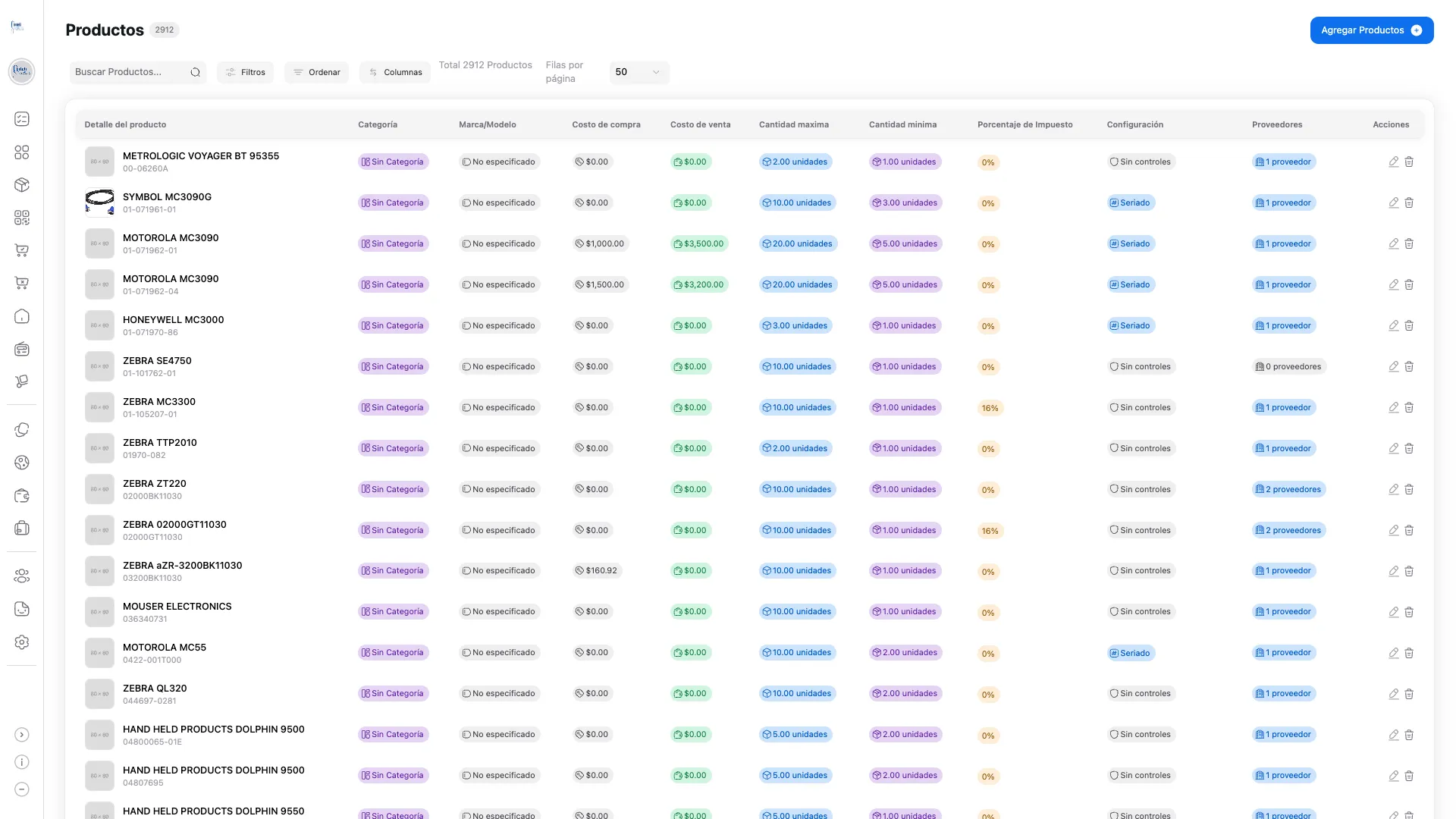Click the $160.92 purchase cost cell
Screen dimensions: 1456x819
click(597, 570)
